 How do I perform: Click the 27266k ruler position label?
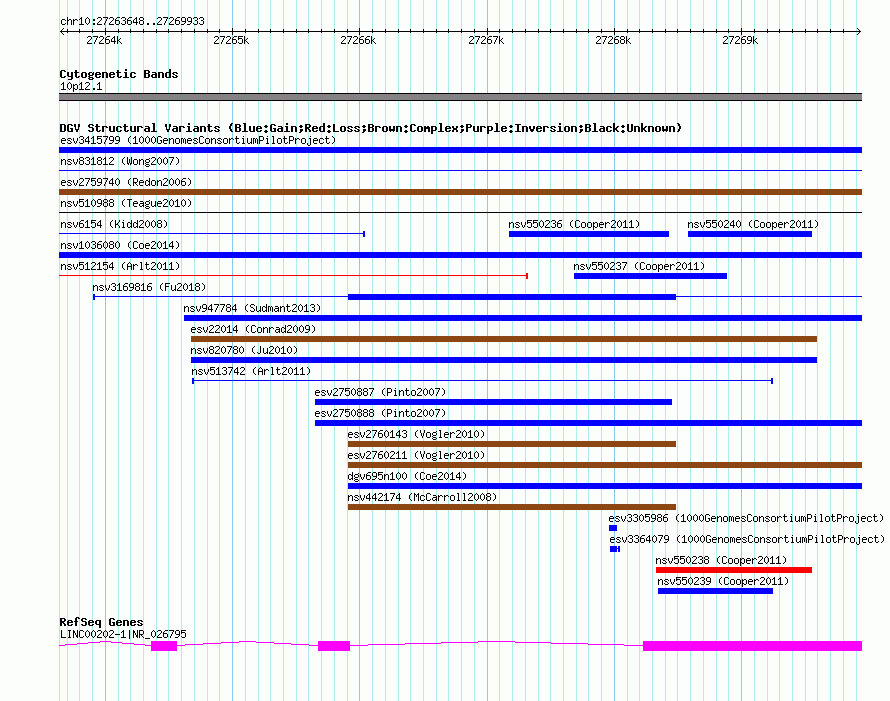tap(358, 40)
